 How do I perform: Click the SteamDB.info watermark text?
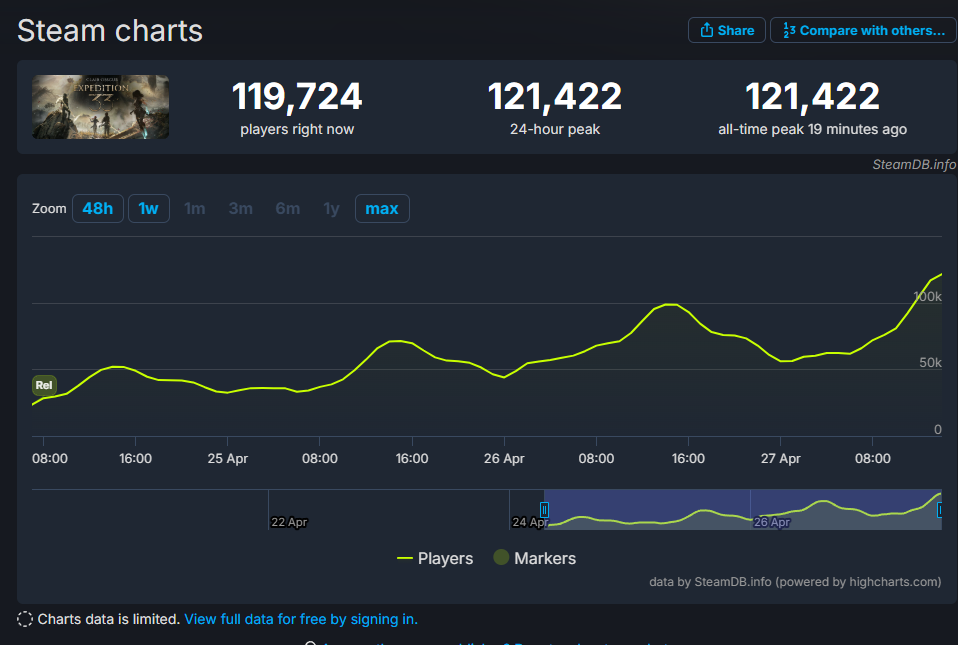click(914, 164)
